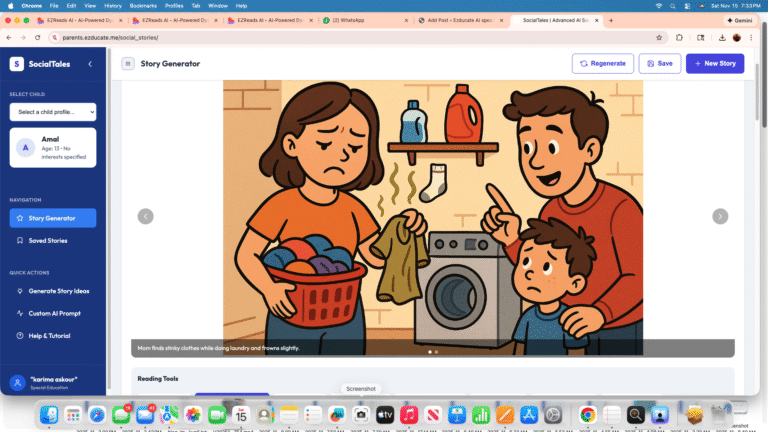Open Calendar from the Dock
The image size is (768, 432).
pyautogui.click(x=241, y=415)
